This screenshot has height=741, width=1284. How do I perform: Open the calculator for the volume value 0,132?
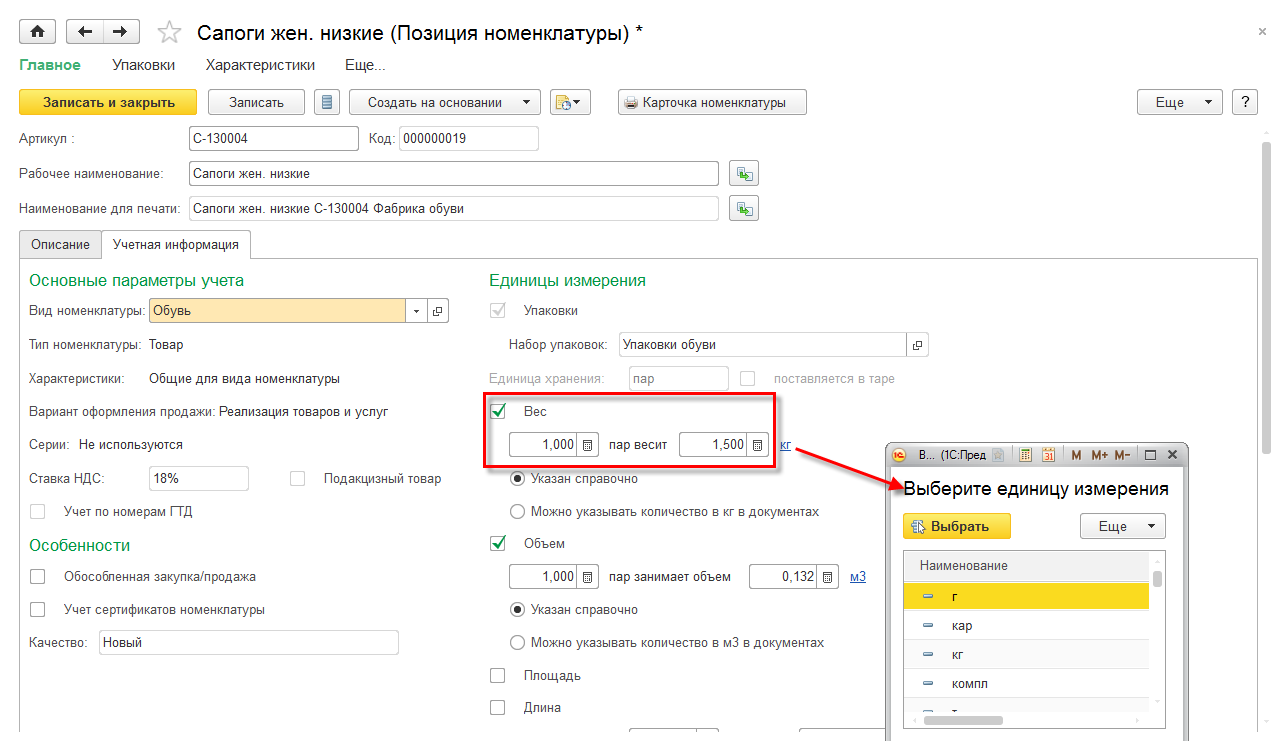pyautogui.click(x=827, y=577)
